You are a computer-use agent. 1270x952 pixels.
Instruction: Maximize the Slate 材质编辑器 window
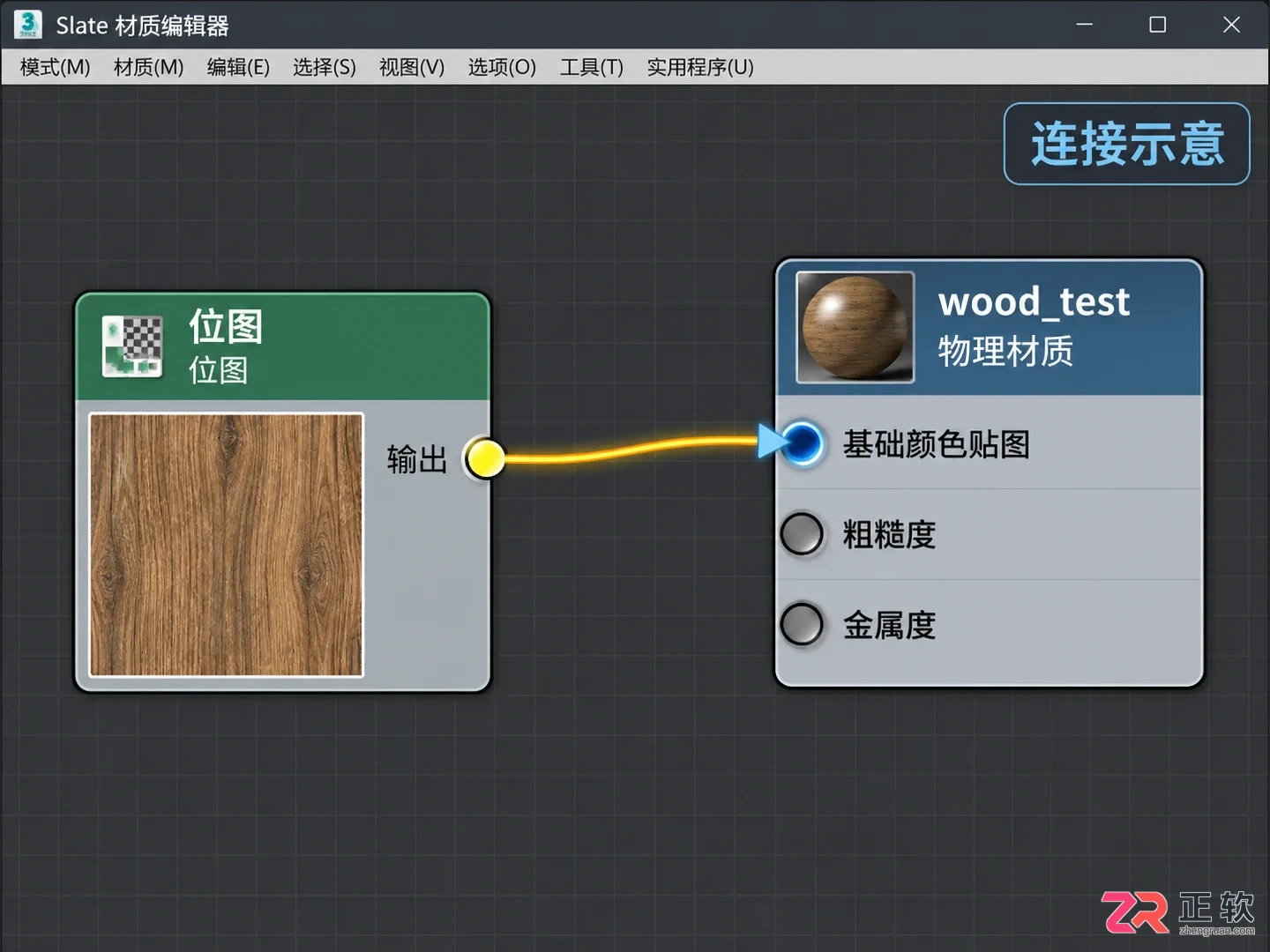coord(1158,25)
